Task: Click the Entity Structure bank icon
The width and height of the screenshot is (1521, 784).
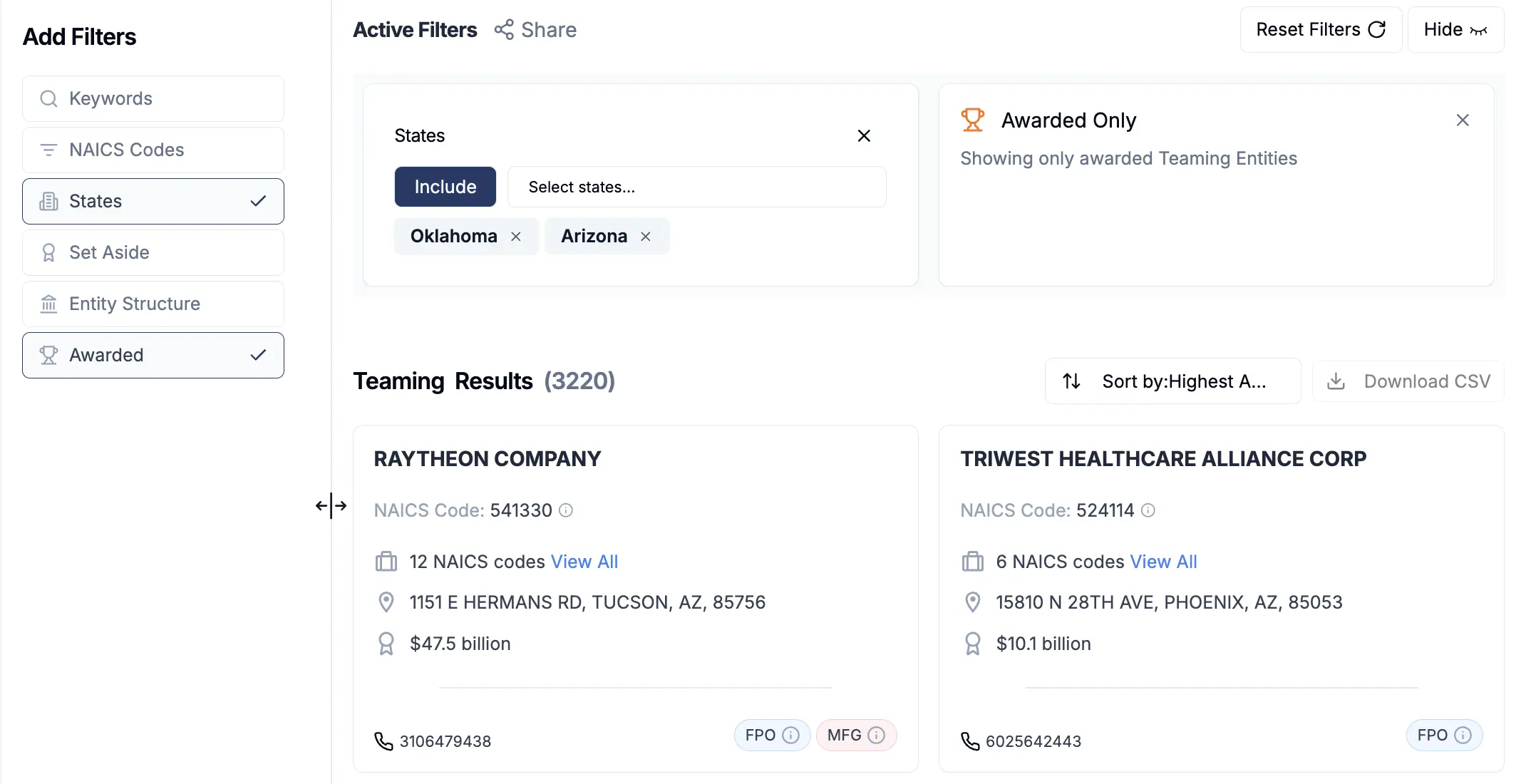Action: click(x=48, y=304)
